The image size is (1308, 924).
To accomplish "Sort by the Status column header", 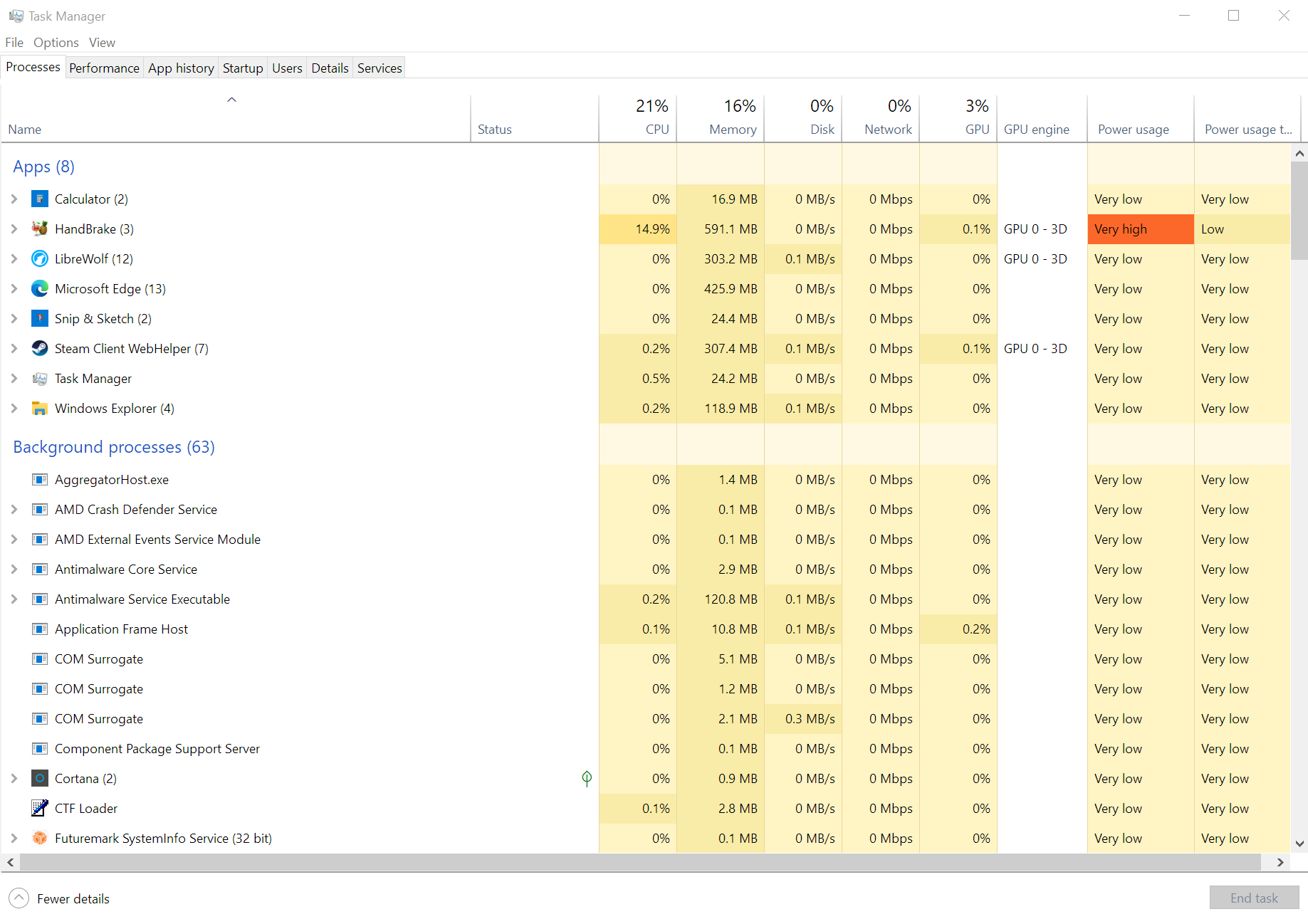I will 535,118.
